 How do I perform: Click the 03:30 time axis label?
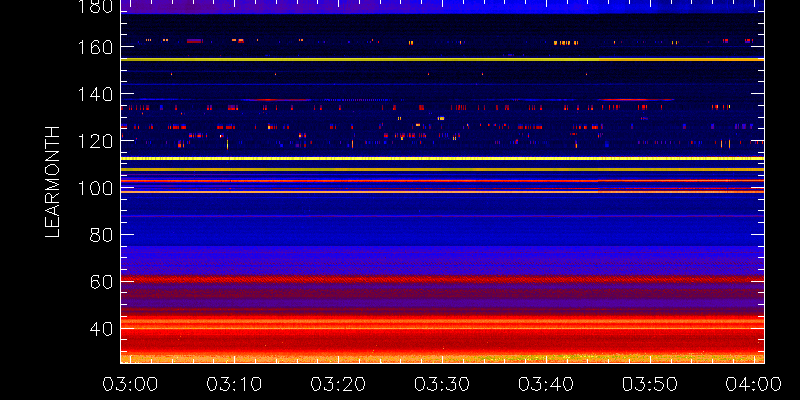coord(442,384)
